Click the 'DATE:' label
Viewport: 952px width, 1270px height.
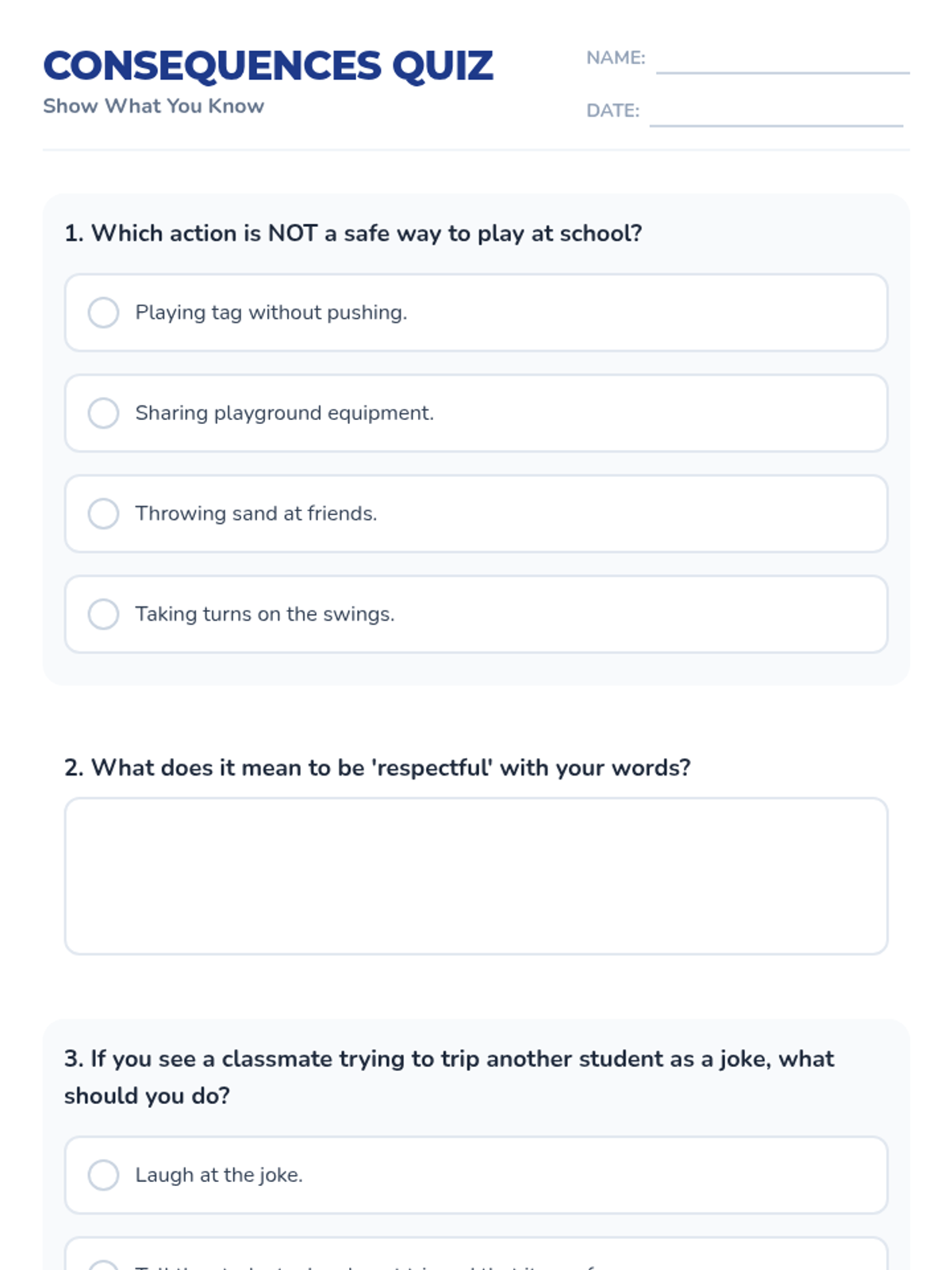[x=612, y=111]
